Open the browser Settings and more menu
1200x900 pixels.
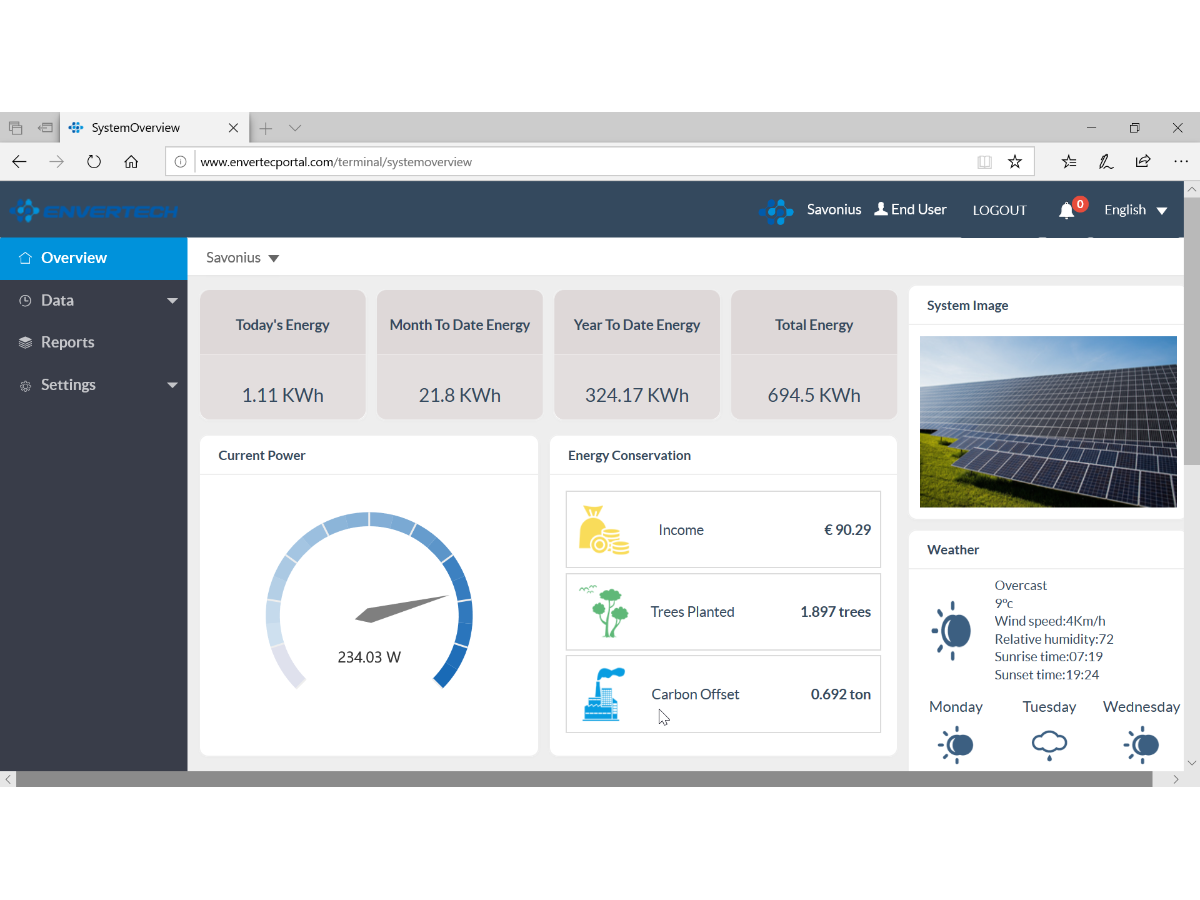1181,161
